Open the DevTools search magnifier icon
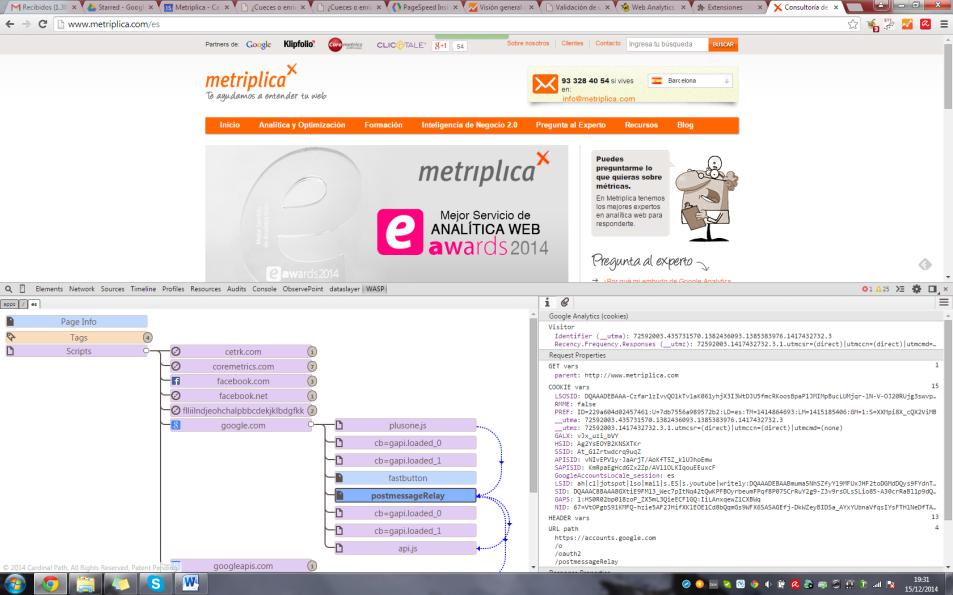Screen dimensions: 953x595 [x=9, y=289]
